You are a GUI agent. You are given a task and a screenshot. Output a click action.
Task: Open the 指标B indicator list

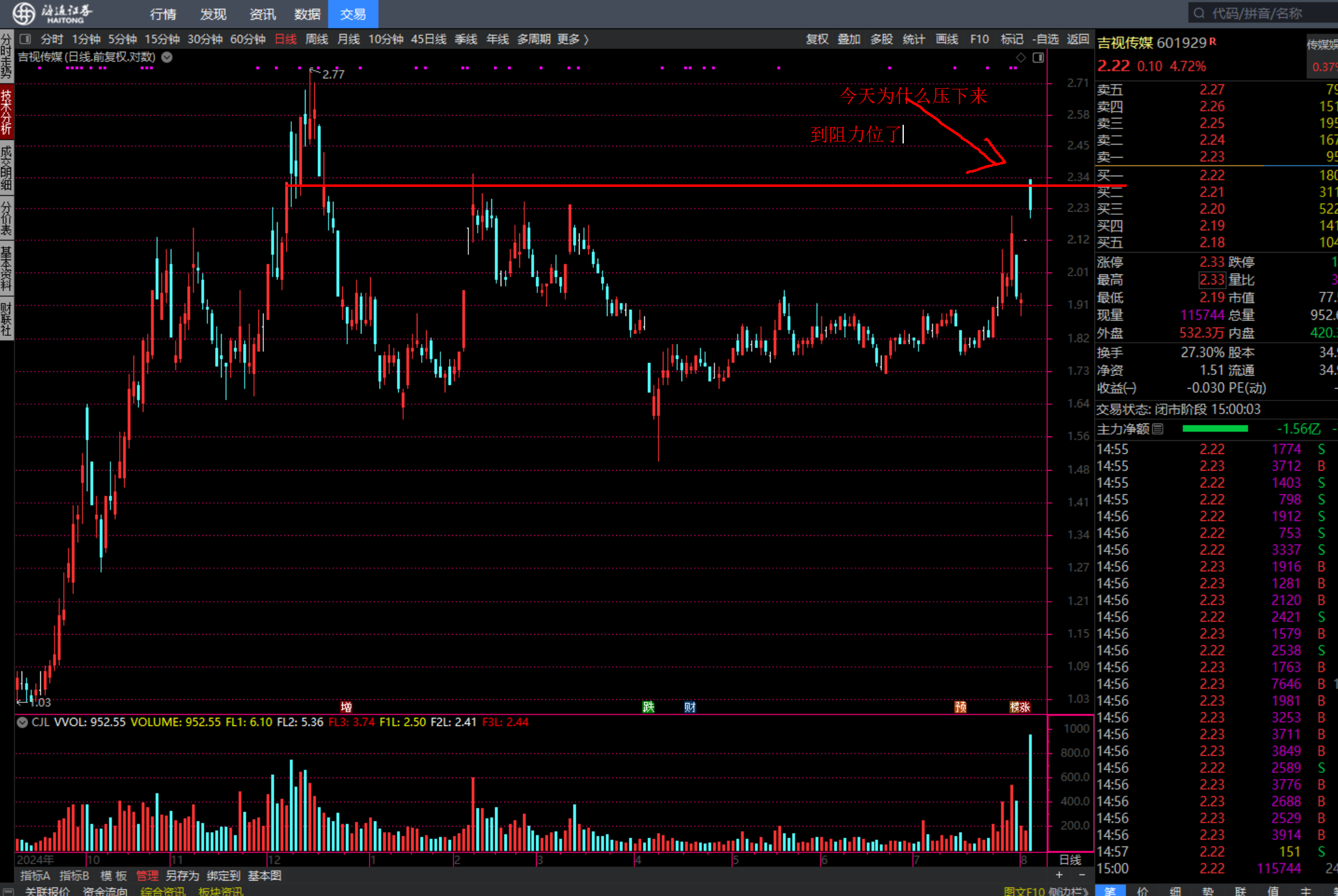tap(74, 876)
